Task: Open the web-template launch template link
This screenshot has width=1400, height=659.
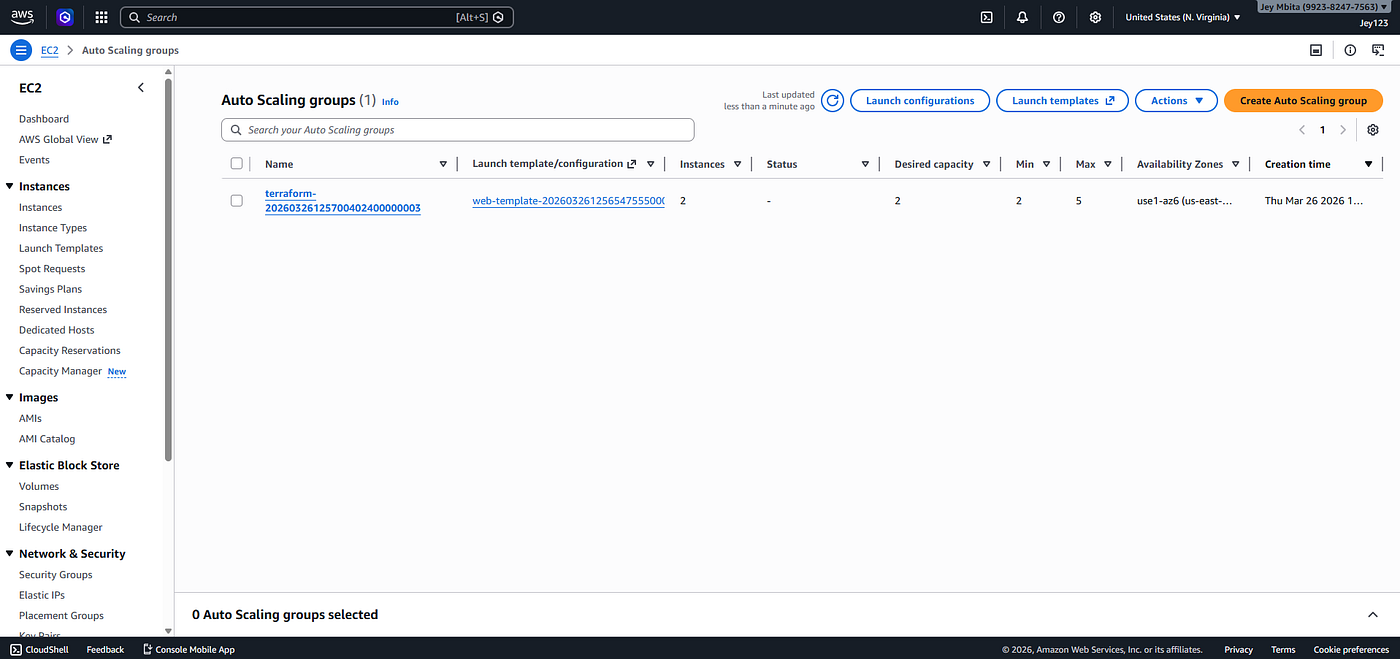Action: pos(568,200)
